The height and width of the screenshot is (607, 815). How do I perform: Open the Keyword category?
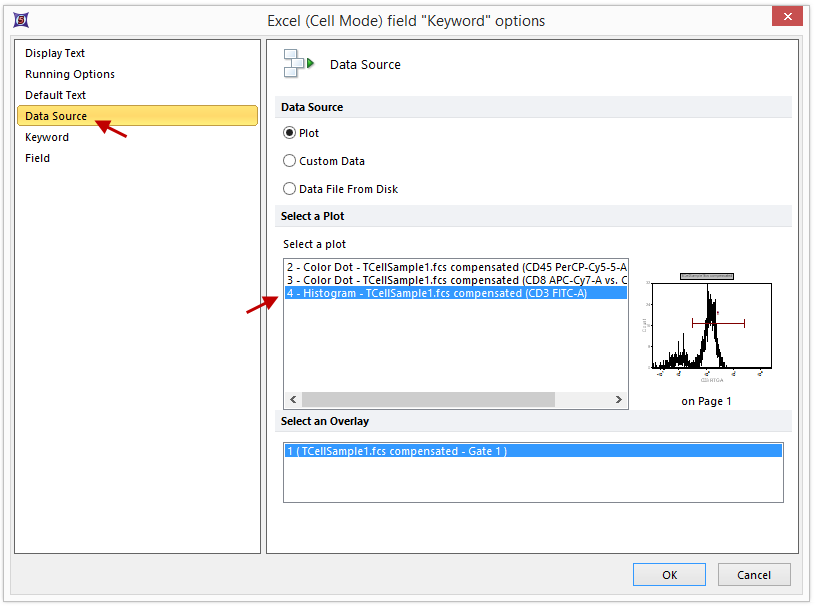click(47, 137)
